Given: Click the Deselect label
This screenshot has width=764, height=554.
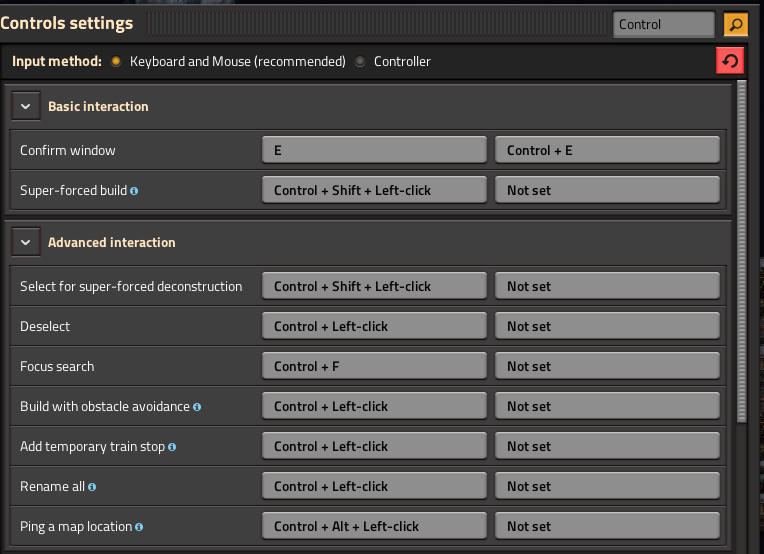Looking at the screenshot, I should click(x=45, y=326).
